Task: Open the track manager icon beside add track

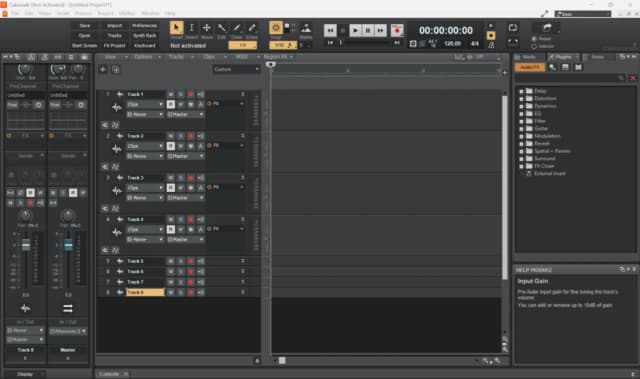Action: click(x=116, y=69)
